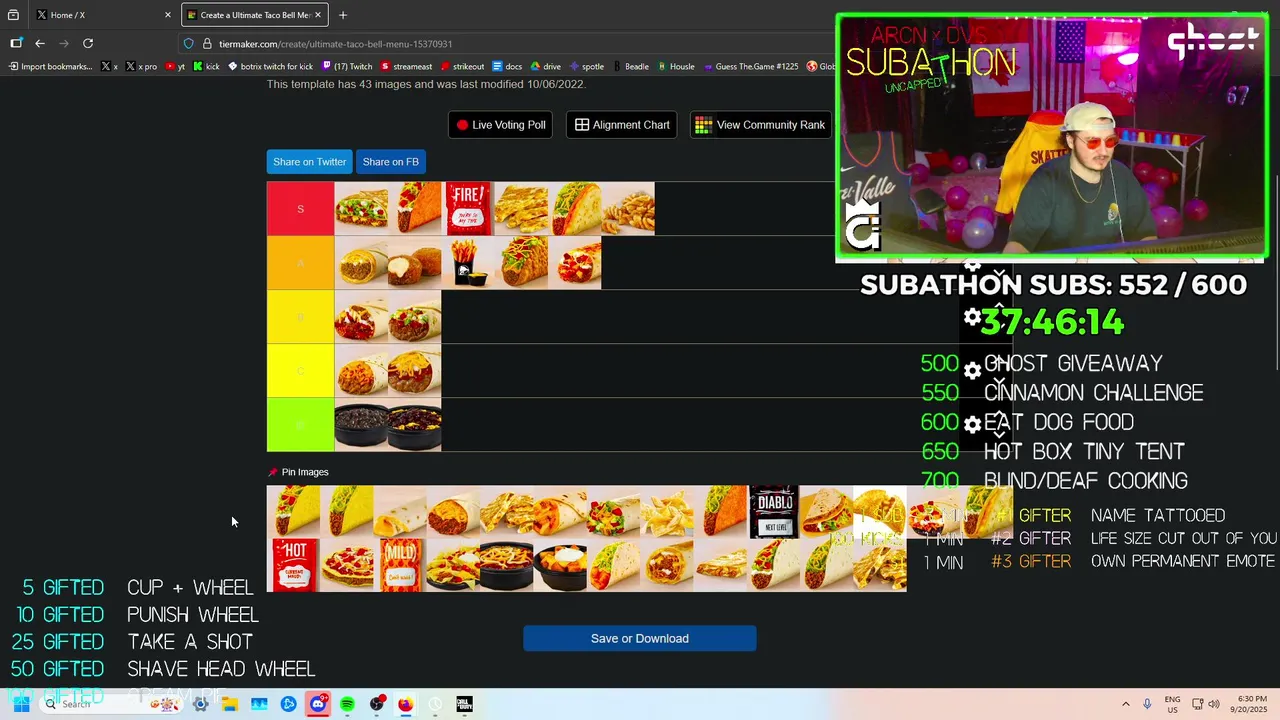The width and height of the screenshot is (1280, 720).
Task: Open the docs bookmark
Action: (x=508, y=67)
